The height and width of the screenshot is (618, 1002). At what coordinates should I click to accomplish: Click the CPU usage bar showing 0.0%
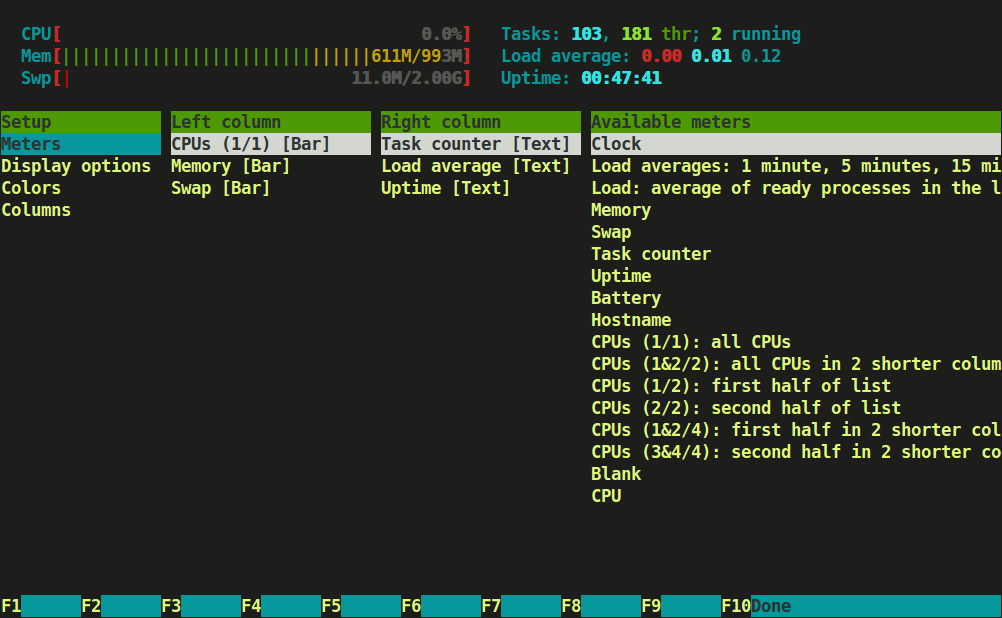(246, 34)
